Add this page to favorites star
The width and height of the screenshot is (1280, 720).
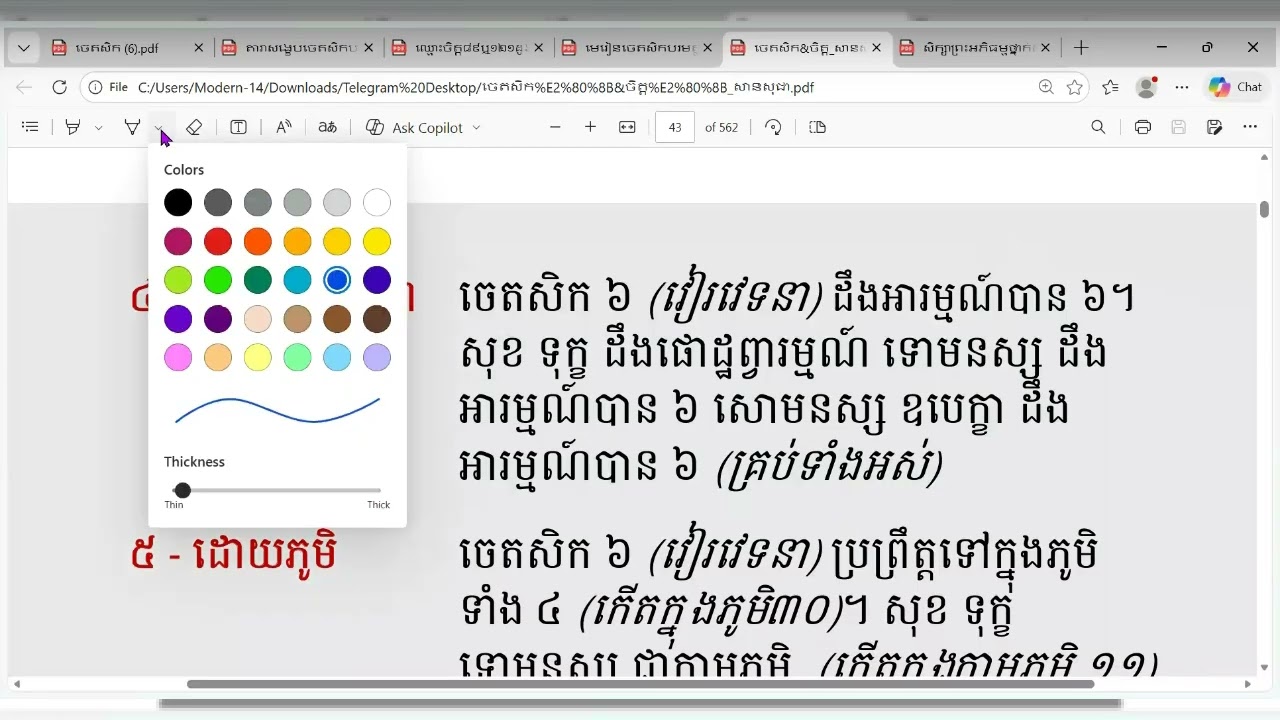(1075, 87)
